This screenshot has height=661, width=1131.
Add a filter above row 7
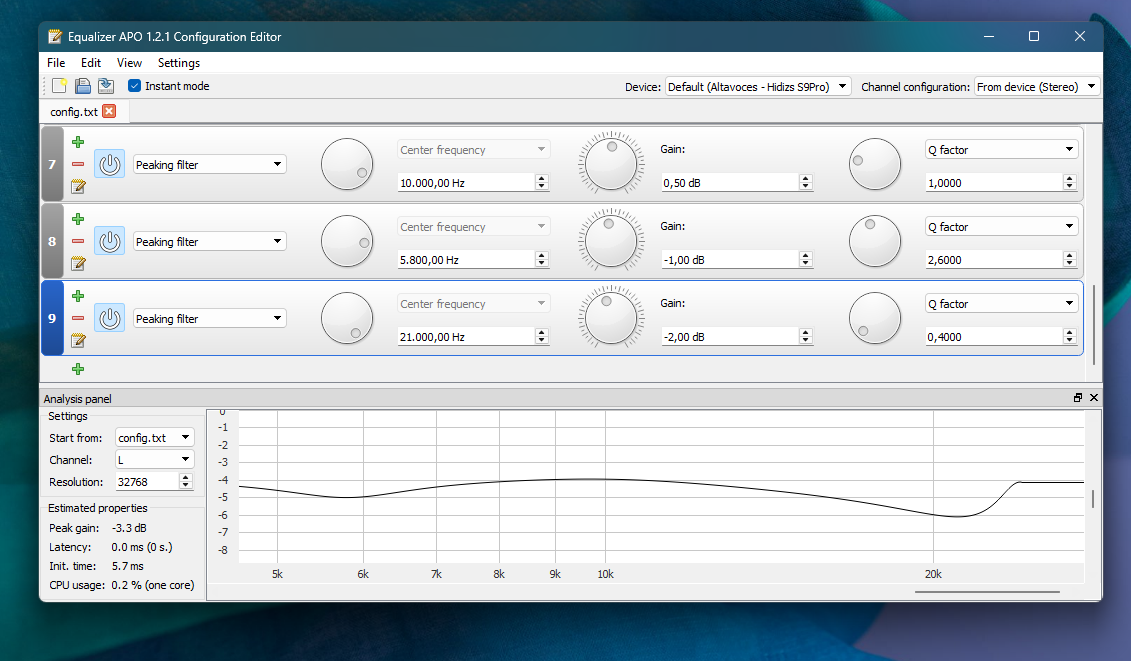pos(78,142)
